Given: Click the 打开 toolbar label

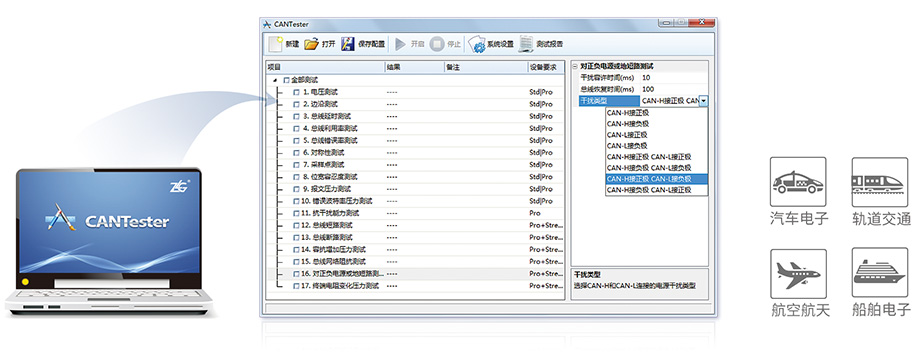Looking at the screenshot, I should tap(329, 44).
